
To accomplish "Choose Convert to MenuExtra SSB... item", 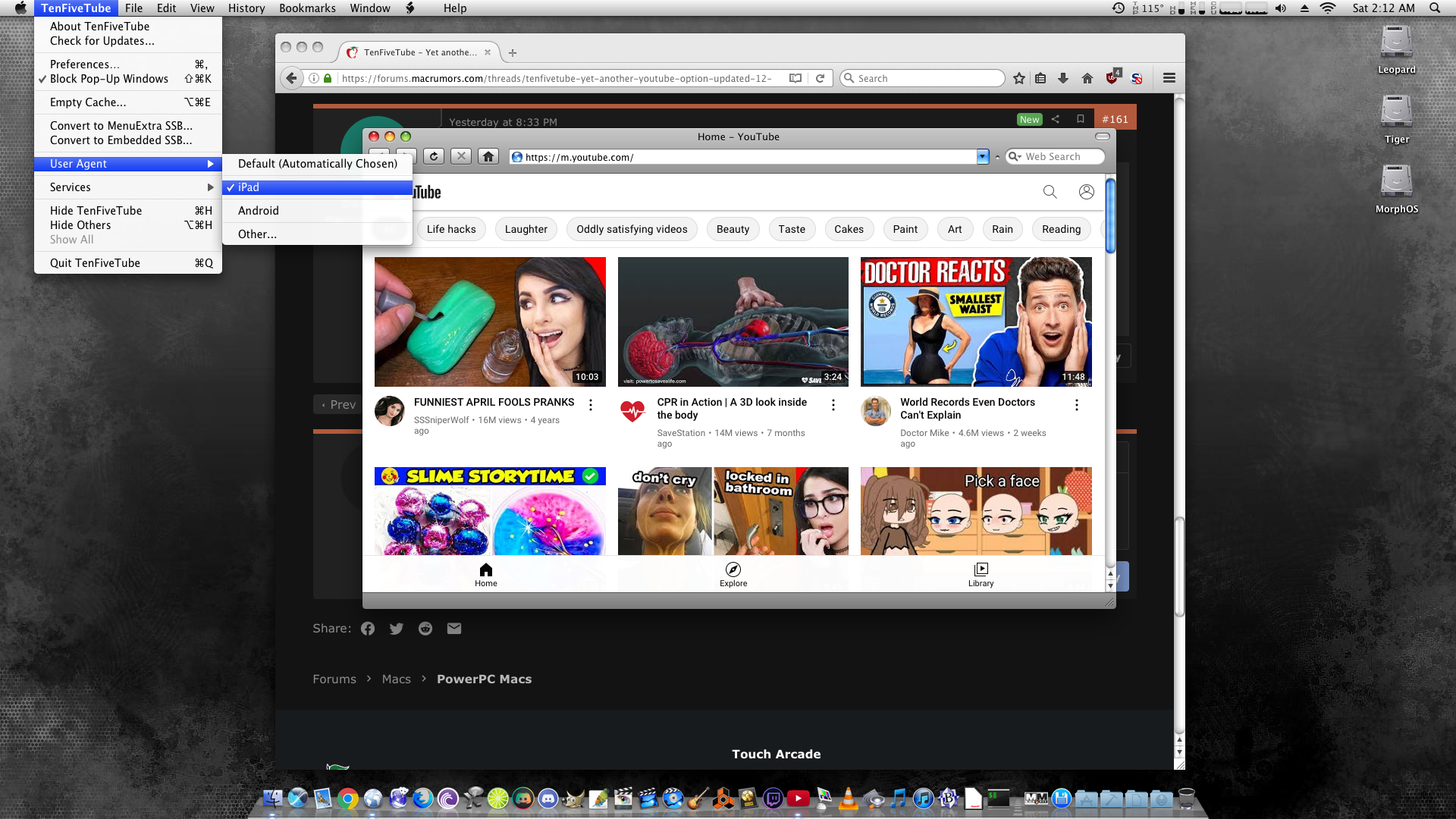I will tap(128, 126).
